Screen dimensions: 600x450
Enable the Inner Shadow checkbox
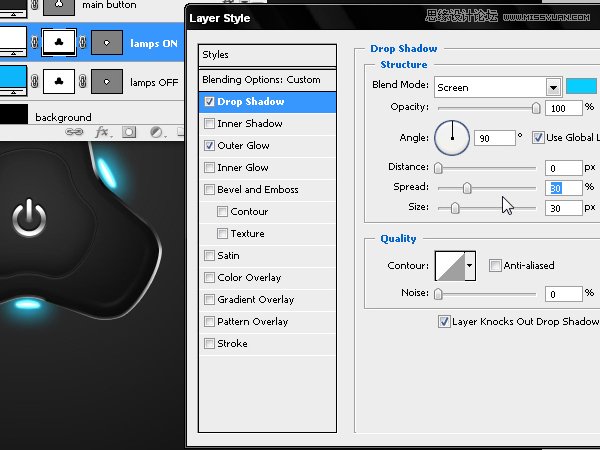coord(209,124)
